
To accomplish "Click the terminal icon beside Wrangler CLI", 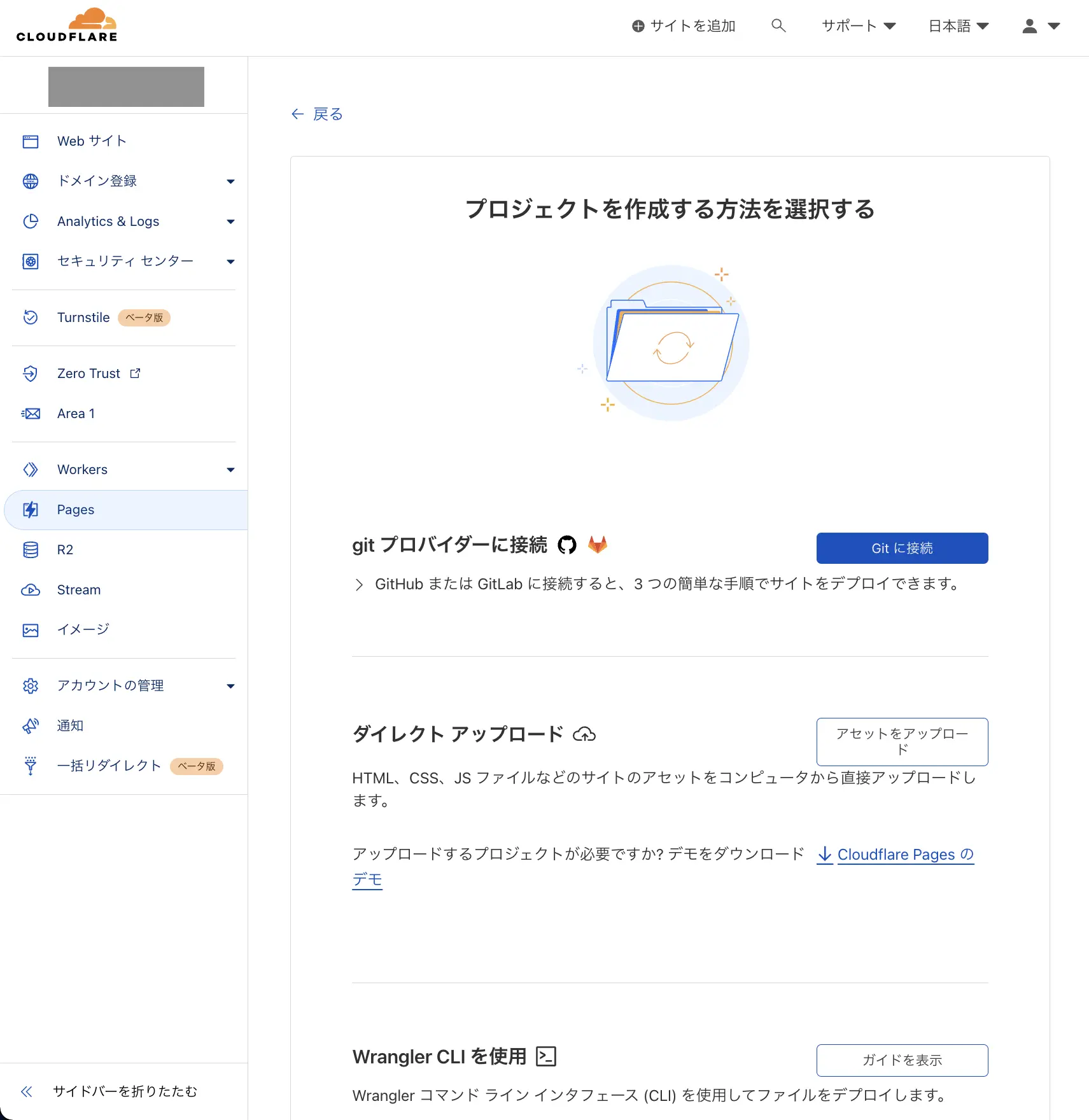I will click(546, 1056).
